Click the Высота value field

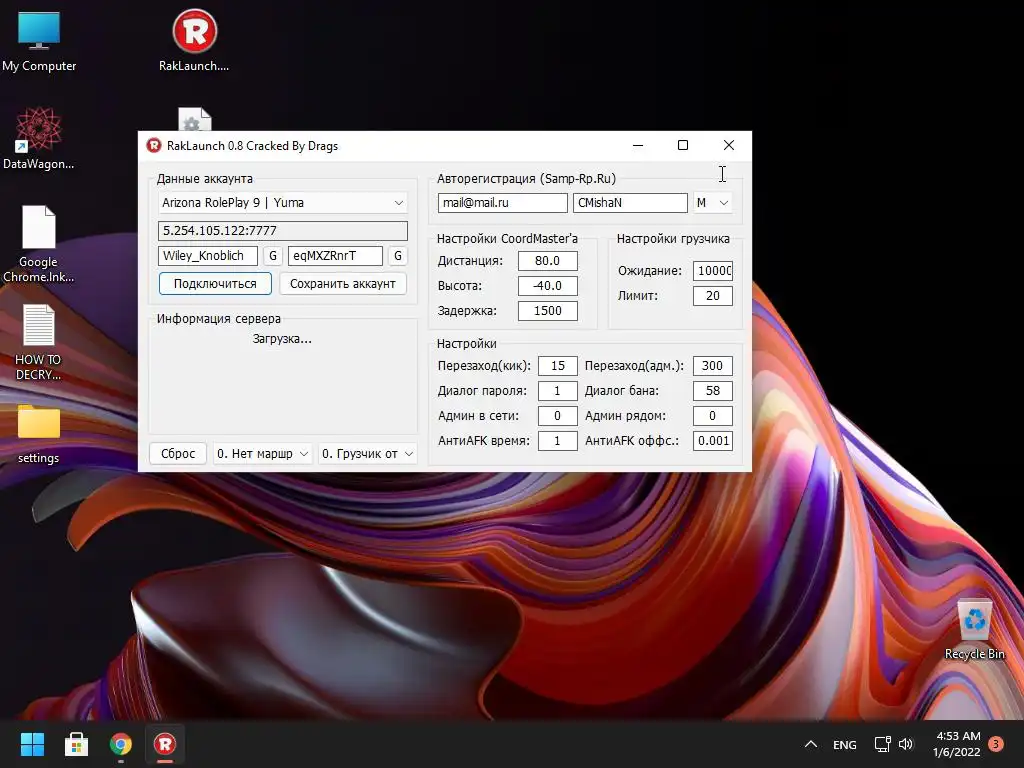[x=547, y=285]
